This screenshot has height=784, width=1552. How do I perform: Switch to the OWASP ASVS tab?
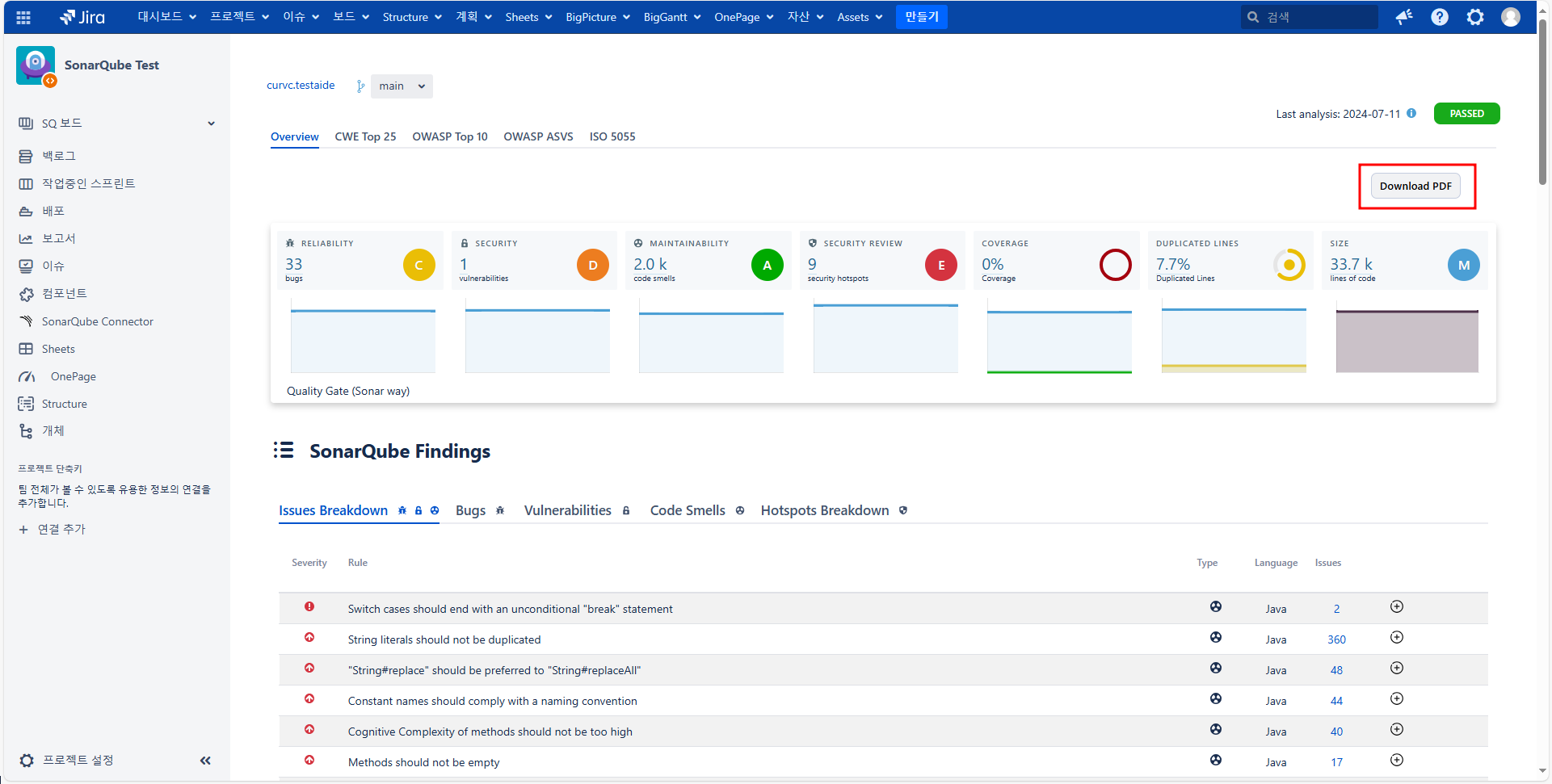point(538,136)
